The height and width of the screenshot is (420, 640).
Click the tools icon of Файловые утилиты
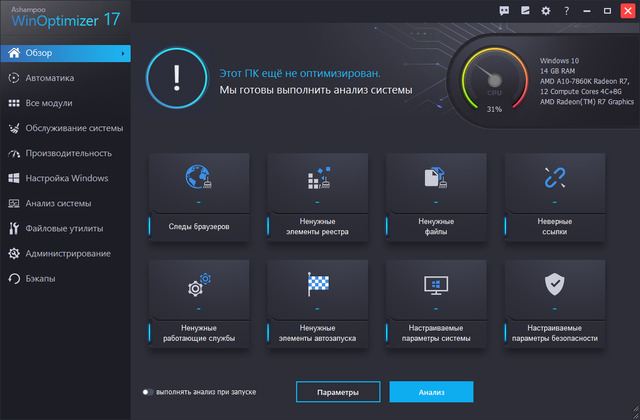(14, 229)
